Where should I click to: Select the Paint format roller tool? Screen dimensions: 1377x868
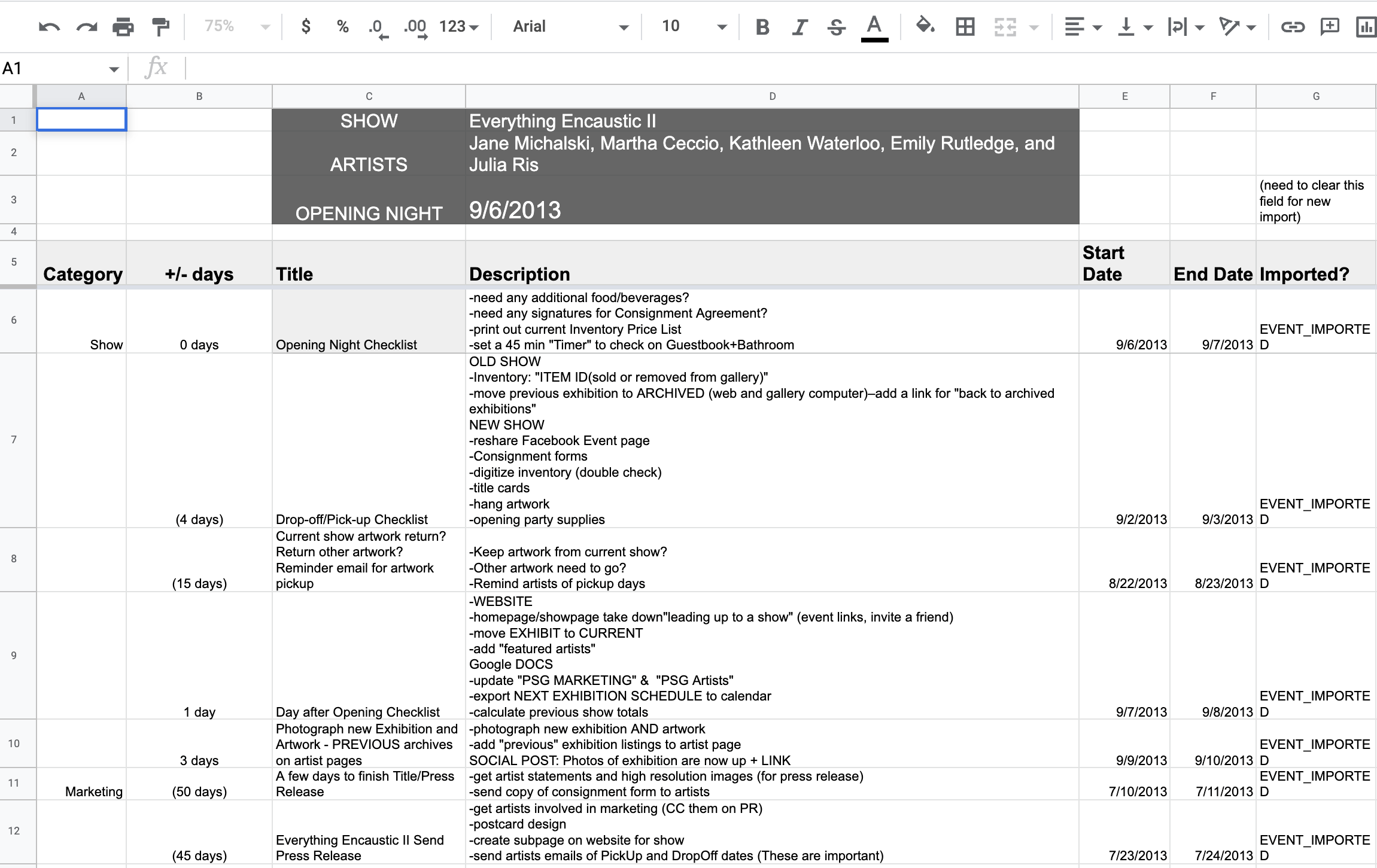click(x=160, y=27)
